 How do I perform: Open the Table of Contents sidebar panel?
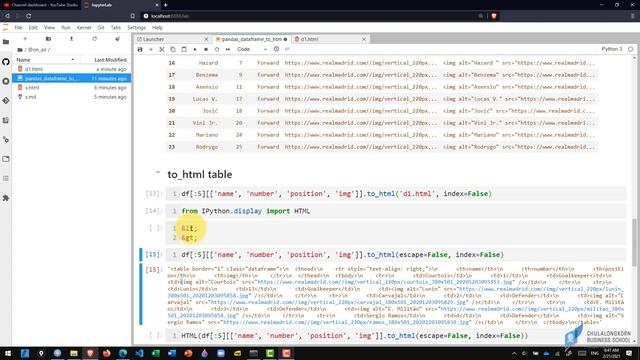[6, 179]
